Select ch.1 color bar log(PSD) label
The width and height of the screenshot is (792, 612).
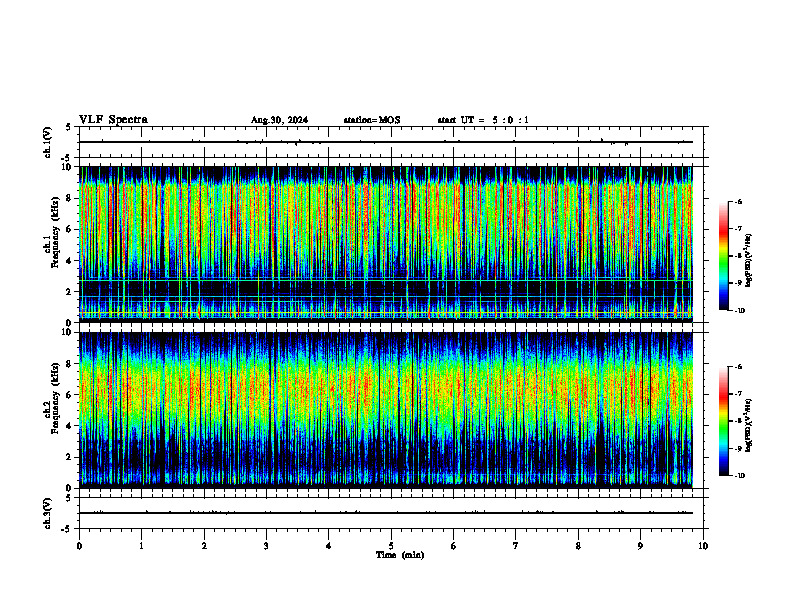click(x=749, y=261)
